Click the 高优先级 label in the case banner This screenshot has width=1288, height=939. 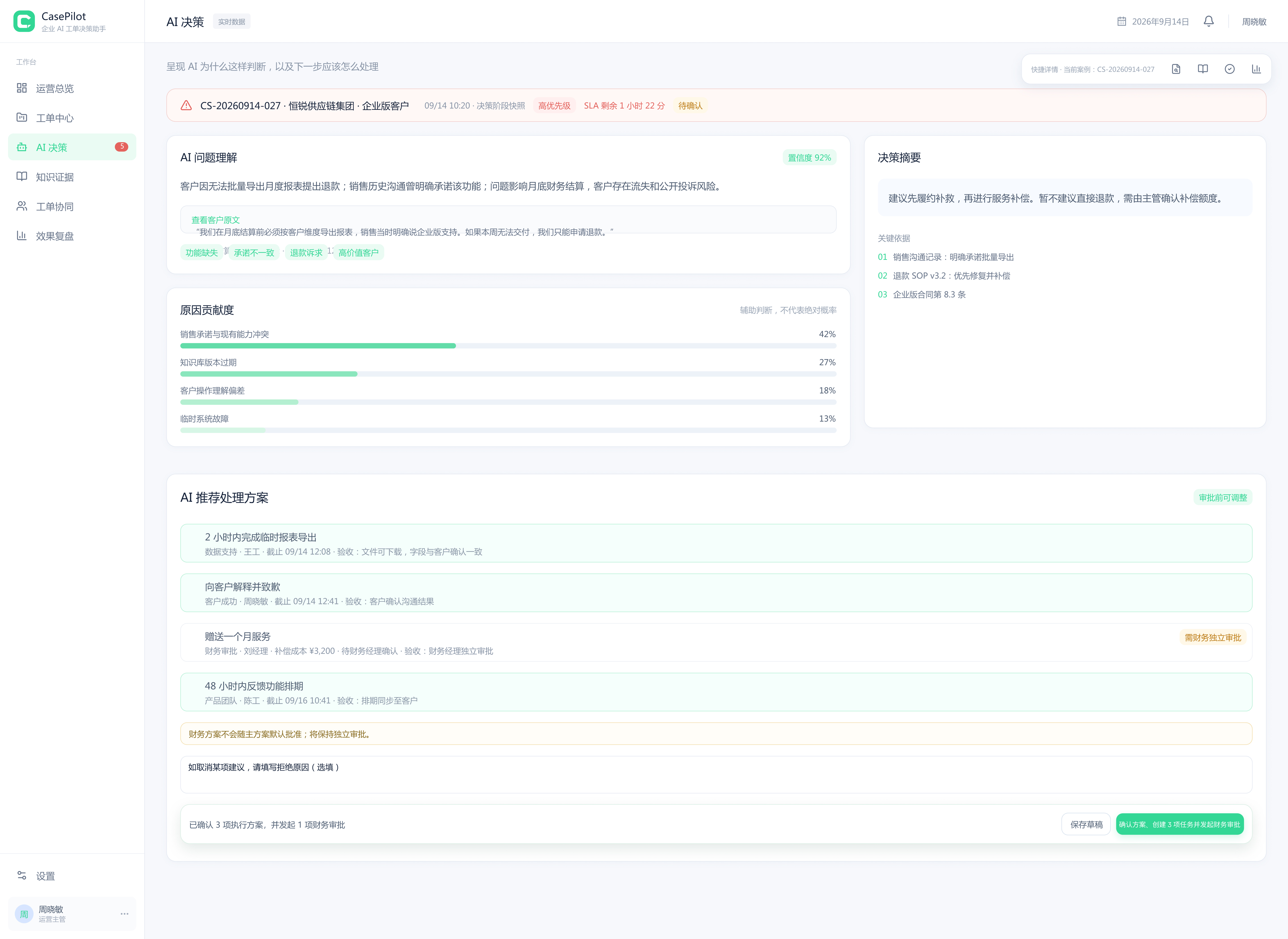(554, 106)
